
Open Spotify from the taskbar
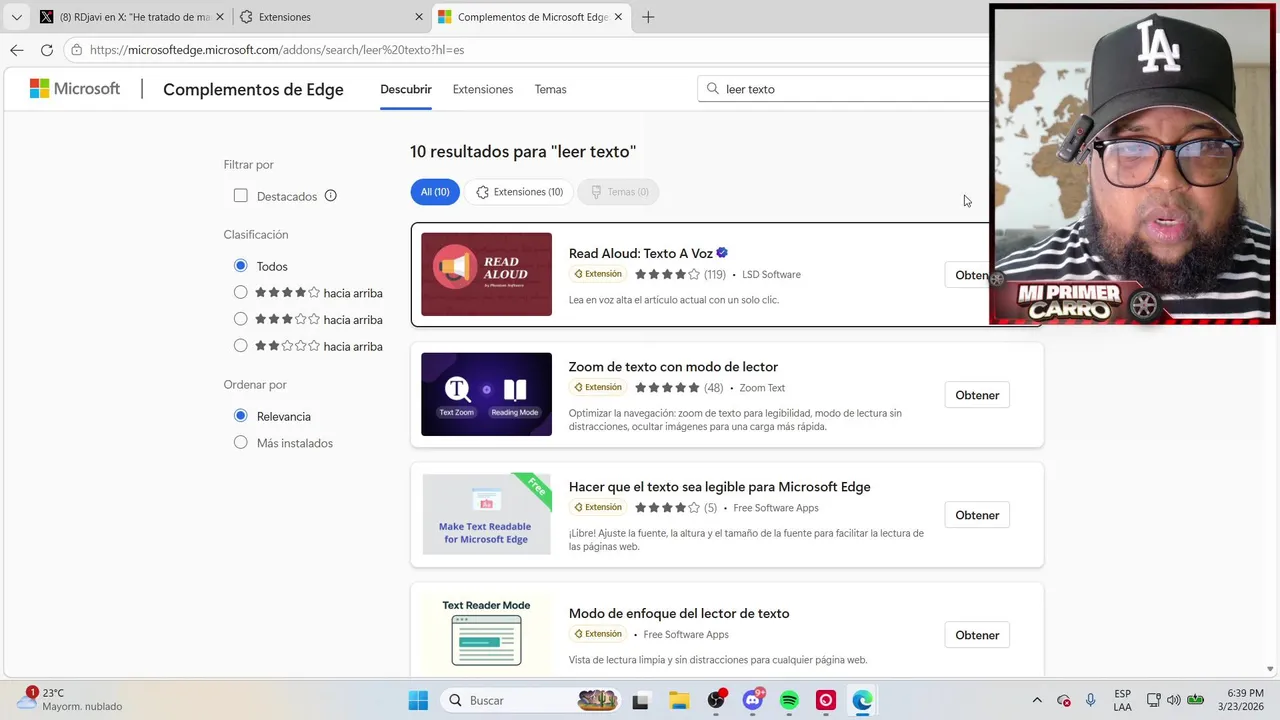click(789, 700)
